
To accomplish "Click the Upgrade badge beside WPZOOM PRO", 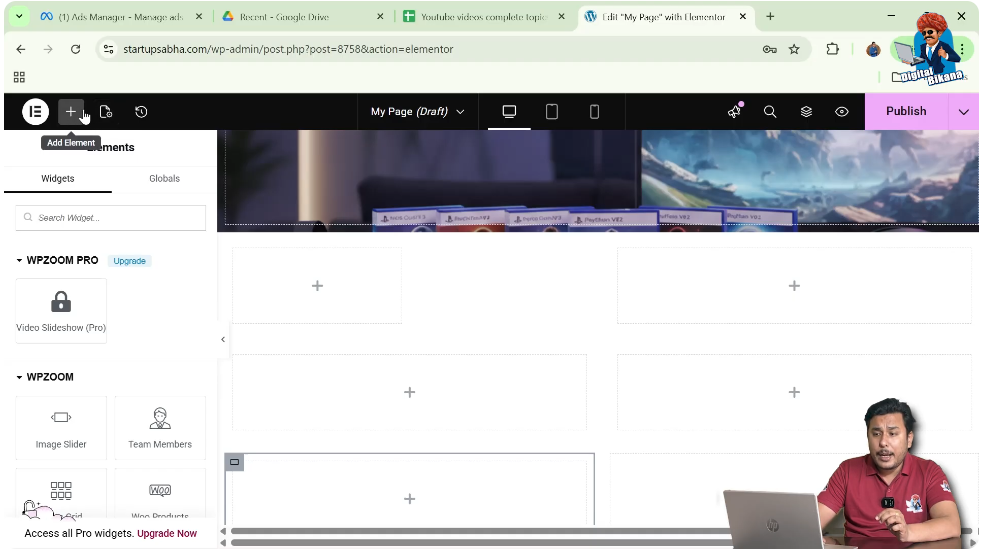I will (x=130, y=261).
